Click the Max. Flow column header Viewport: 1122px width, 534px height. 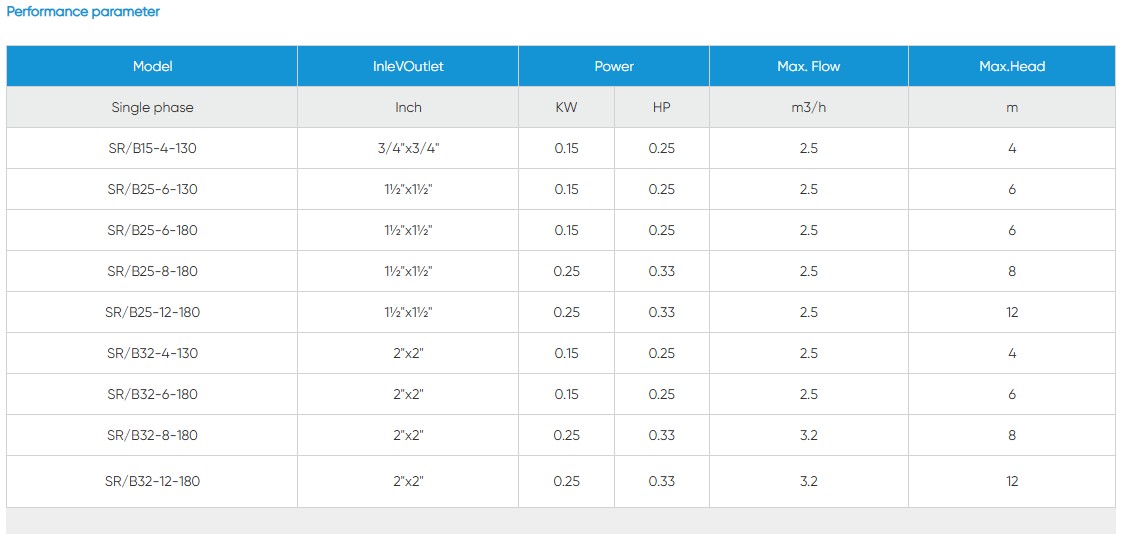pos(808,66)
